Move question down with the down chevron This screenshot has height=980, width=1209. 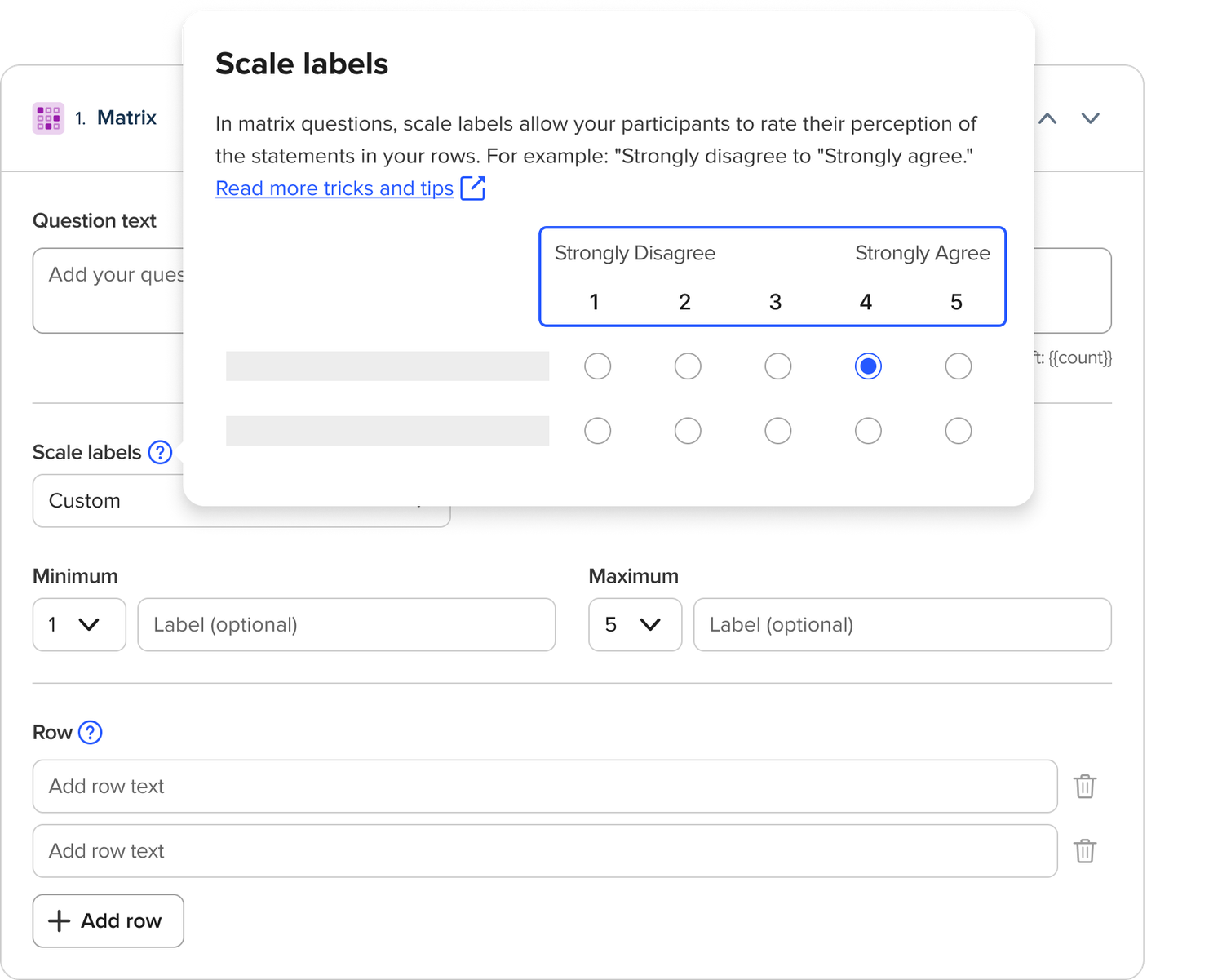[x=1090, y=119]
